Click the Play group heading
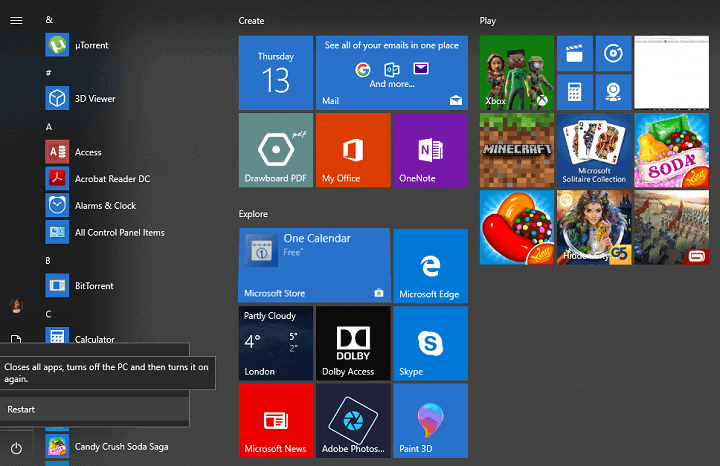Image resolution: width=720 pixels, height=466 pixels. [x=488, y=20]
